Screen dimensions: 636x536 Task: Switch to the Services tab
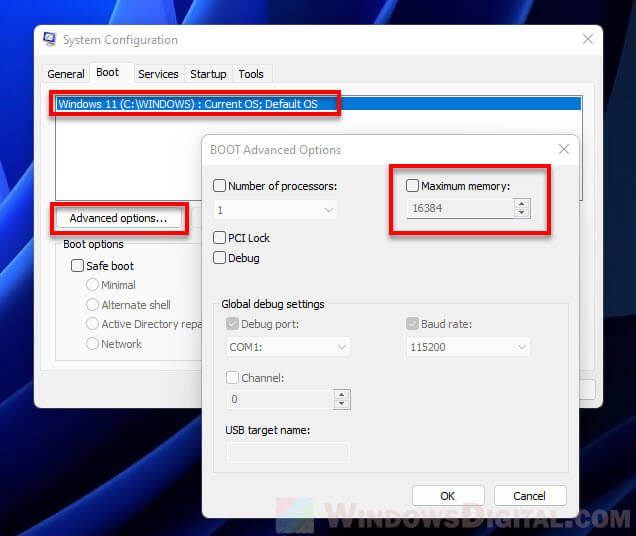pyautogui.click(x=158, y=74)
